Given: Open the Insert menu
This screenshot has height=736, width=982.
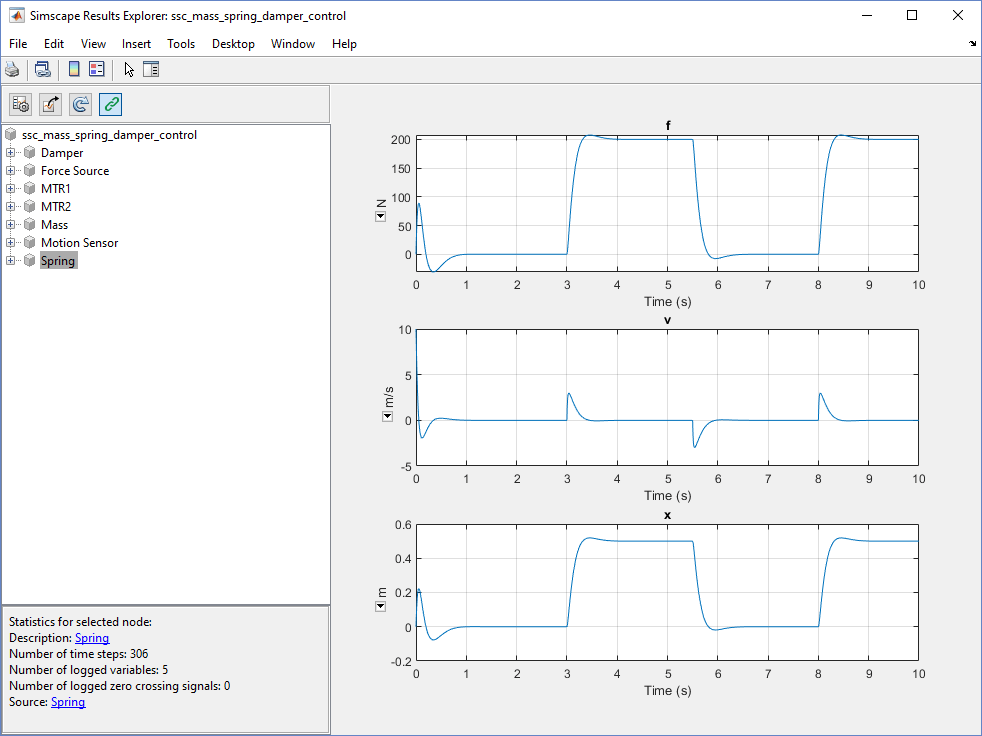Looking at the screenshot, I should pyautogui.click(x=137, y=44).
